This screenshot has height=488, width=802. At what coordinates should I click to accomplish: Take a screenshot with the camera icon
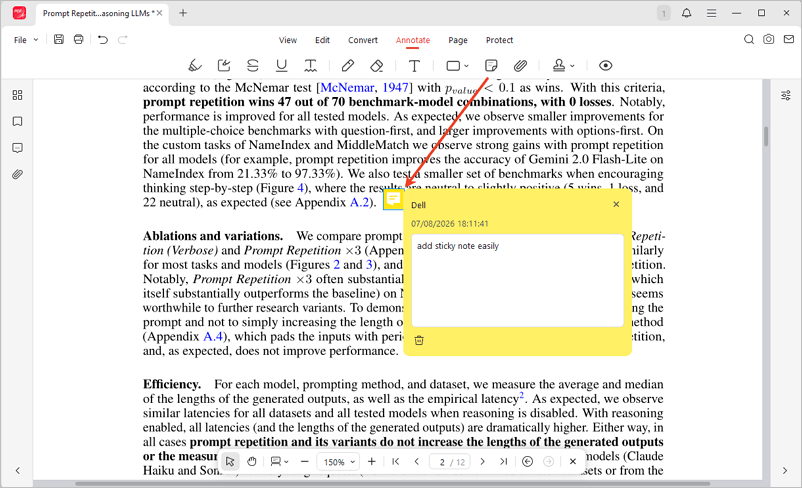click(769, 39)
